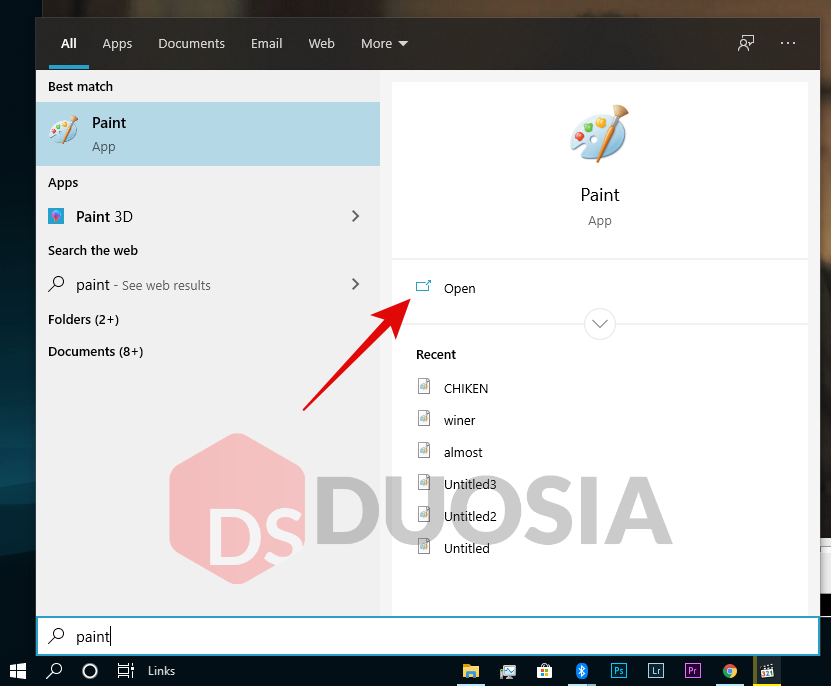831x686 pixels.
Task: Click the file icon beside Untitled
Action: click(424, 546)
